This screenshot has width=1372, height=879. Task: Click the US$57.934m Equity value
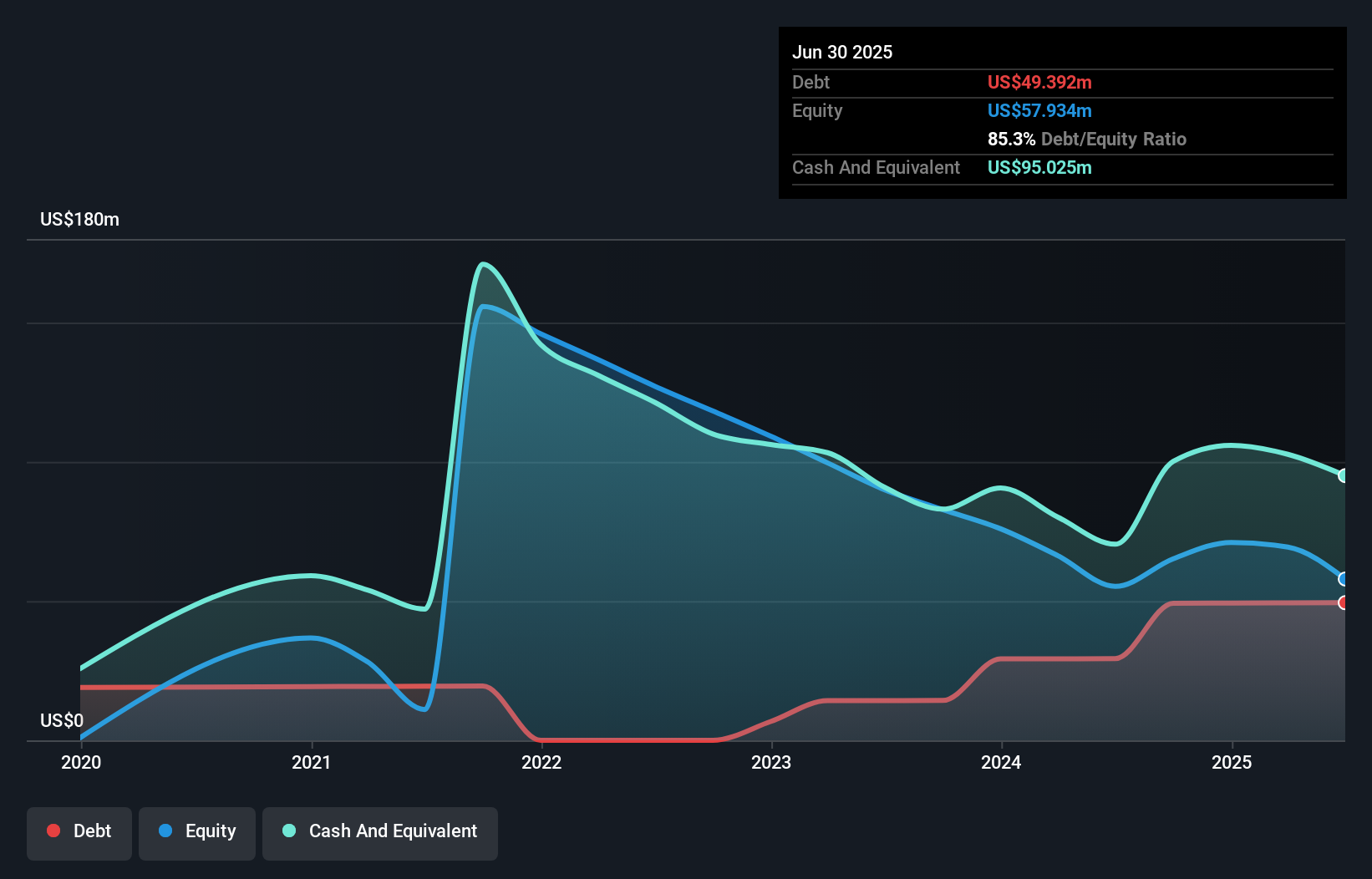tap(1040, 110)
